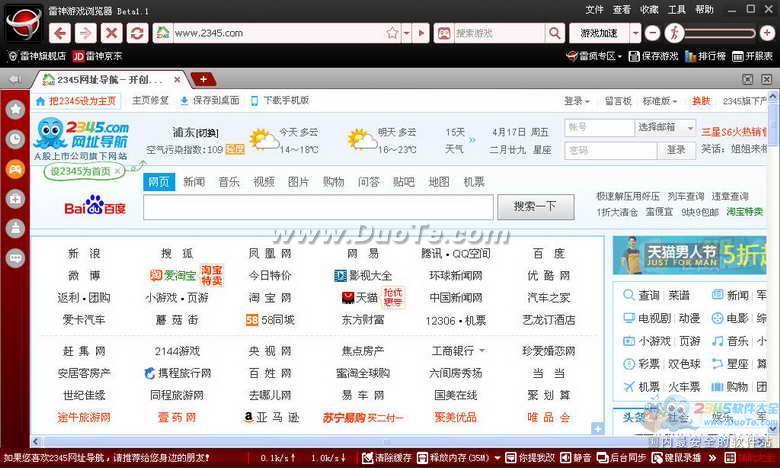
Task: Click the Baidu search input field
Action: (x=318, y=207)
